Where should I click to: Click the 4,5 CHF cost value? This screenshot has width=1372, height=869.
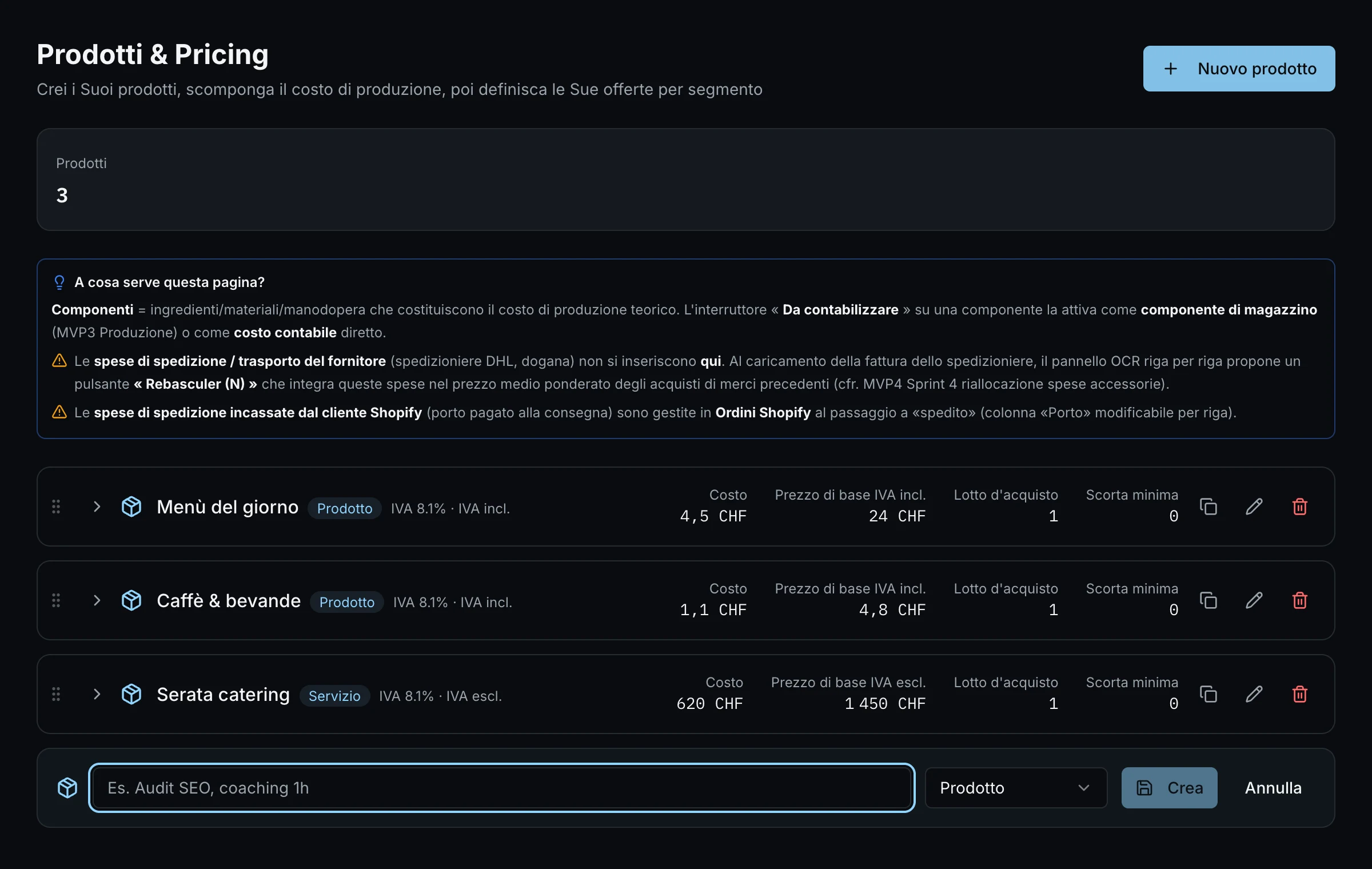713,516
